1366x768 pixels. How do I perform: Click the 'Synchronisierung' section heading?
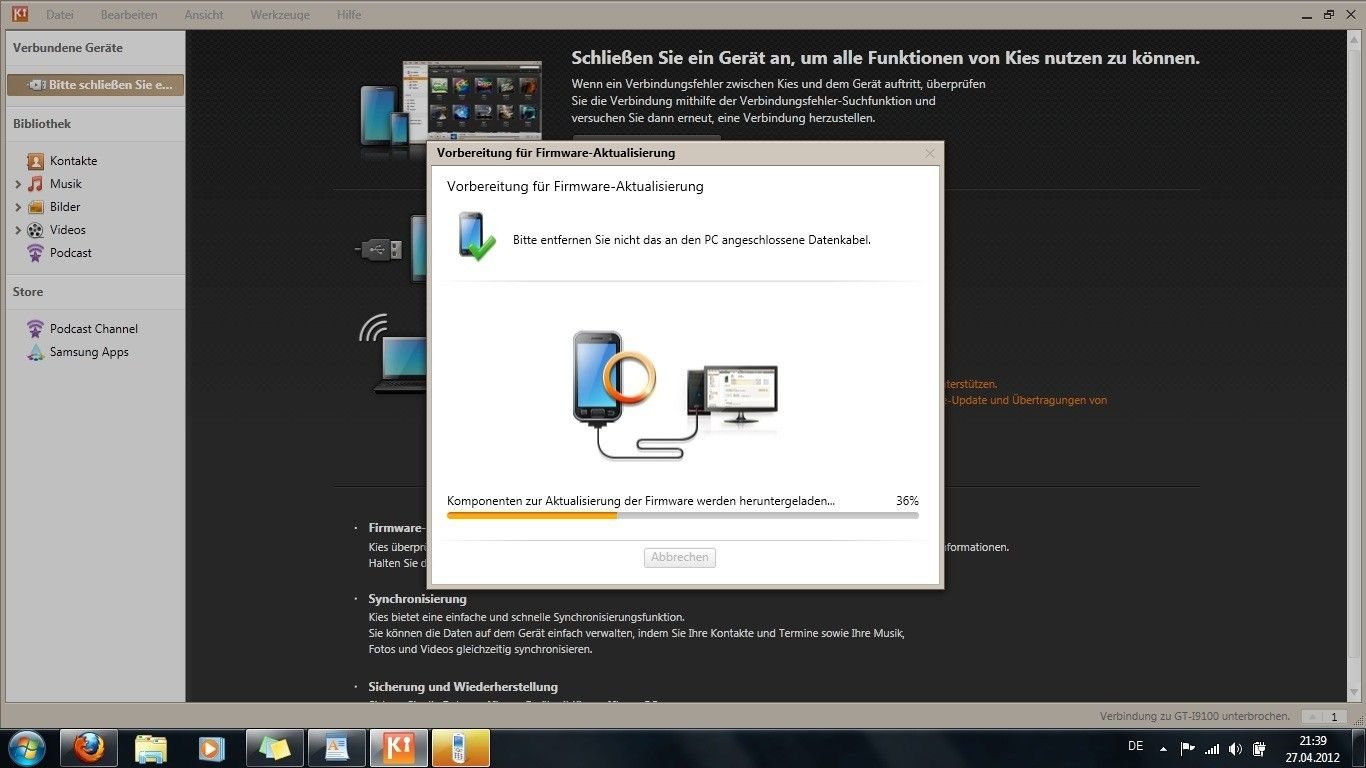418,599
